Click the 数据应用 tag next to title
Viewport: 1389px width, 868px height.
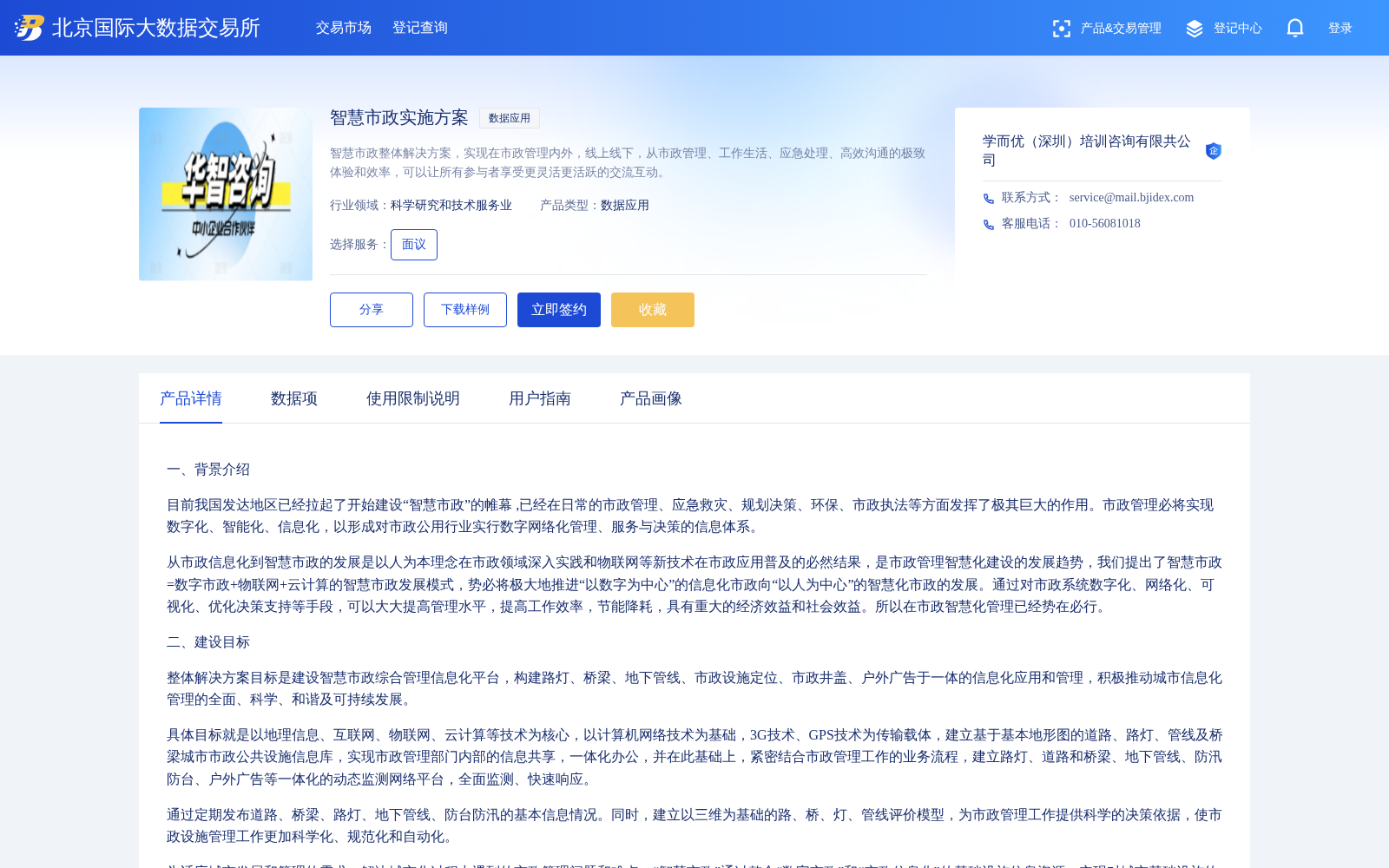point(510,118)
